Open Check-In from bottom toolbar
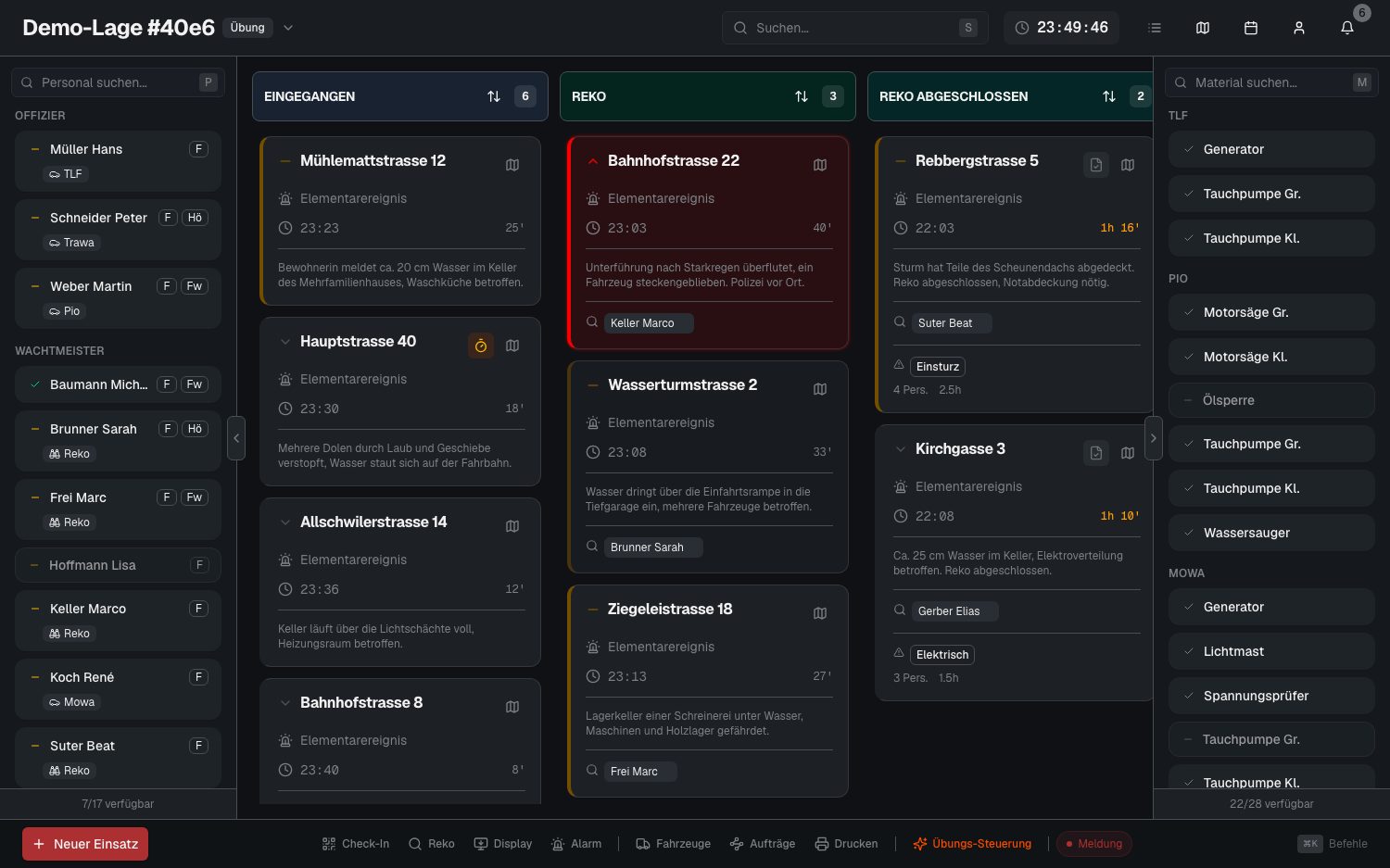Image resolution: width=1390 pixels, height=868 pixels. pos(356,844)
